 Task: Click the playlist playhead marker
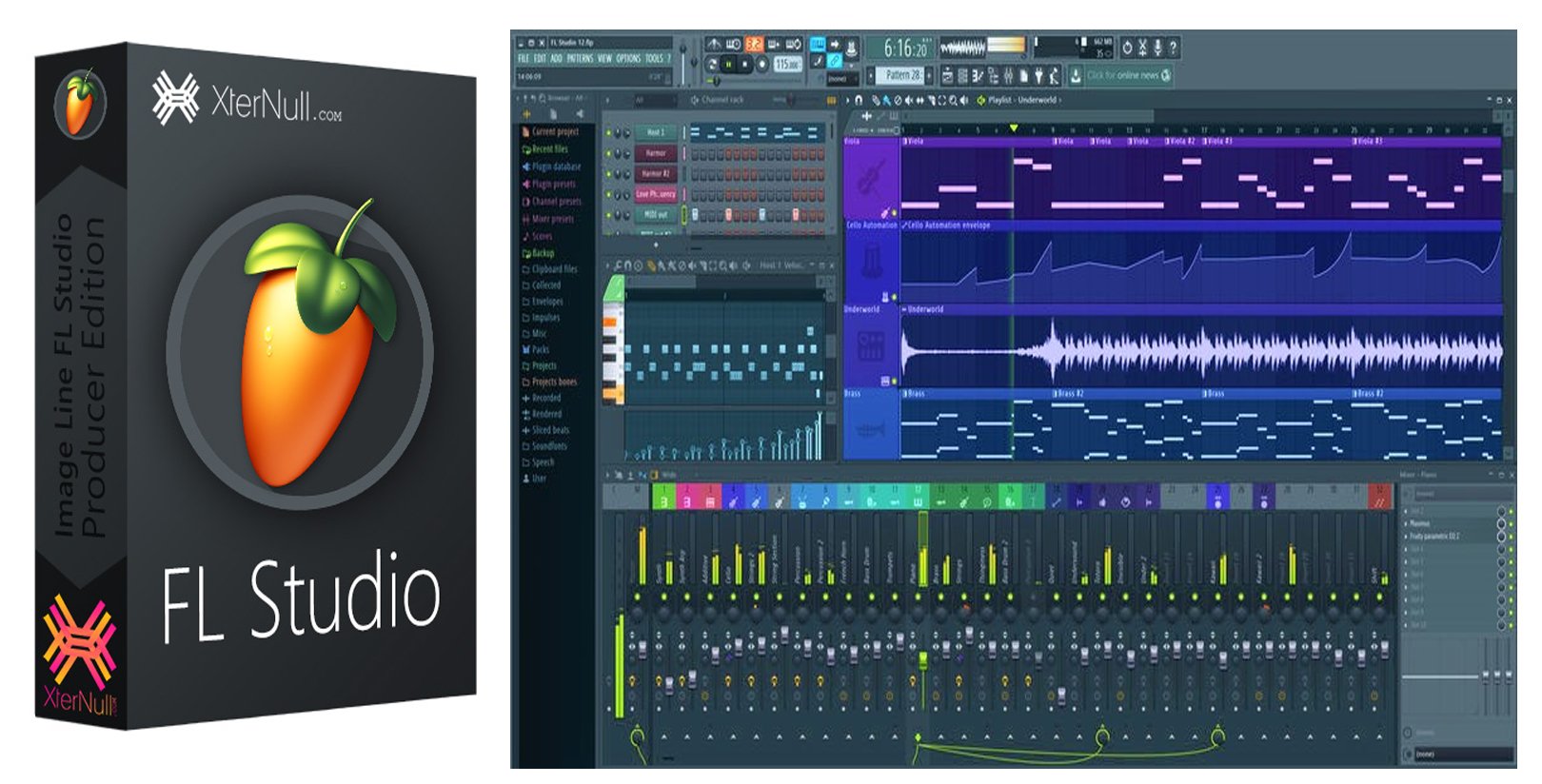click(x=1014, y=127)
